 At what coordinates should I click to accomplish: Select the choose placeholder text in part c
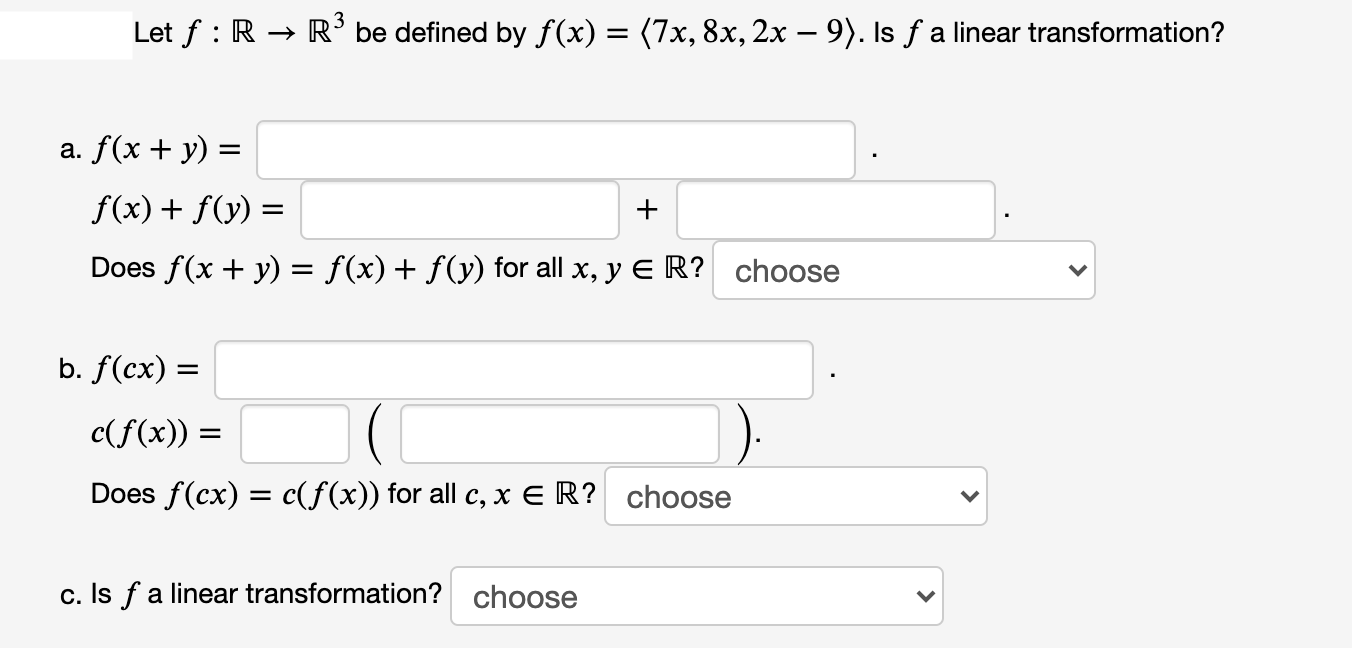(x=525, y=597)
